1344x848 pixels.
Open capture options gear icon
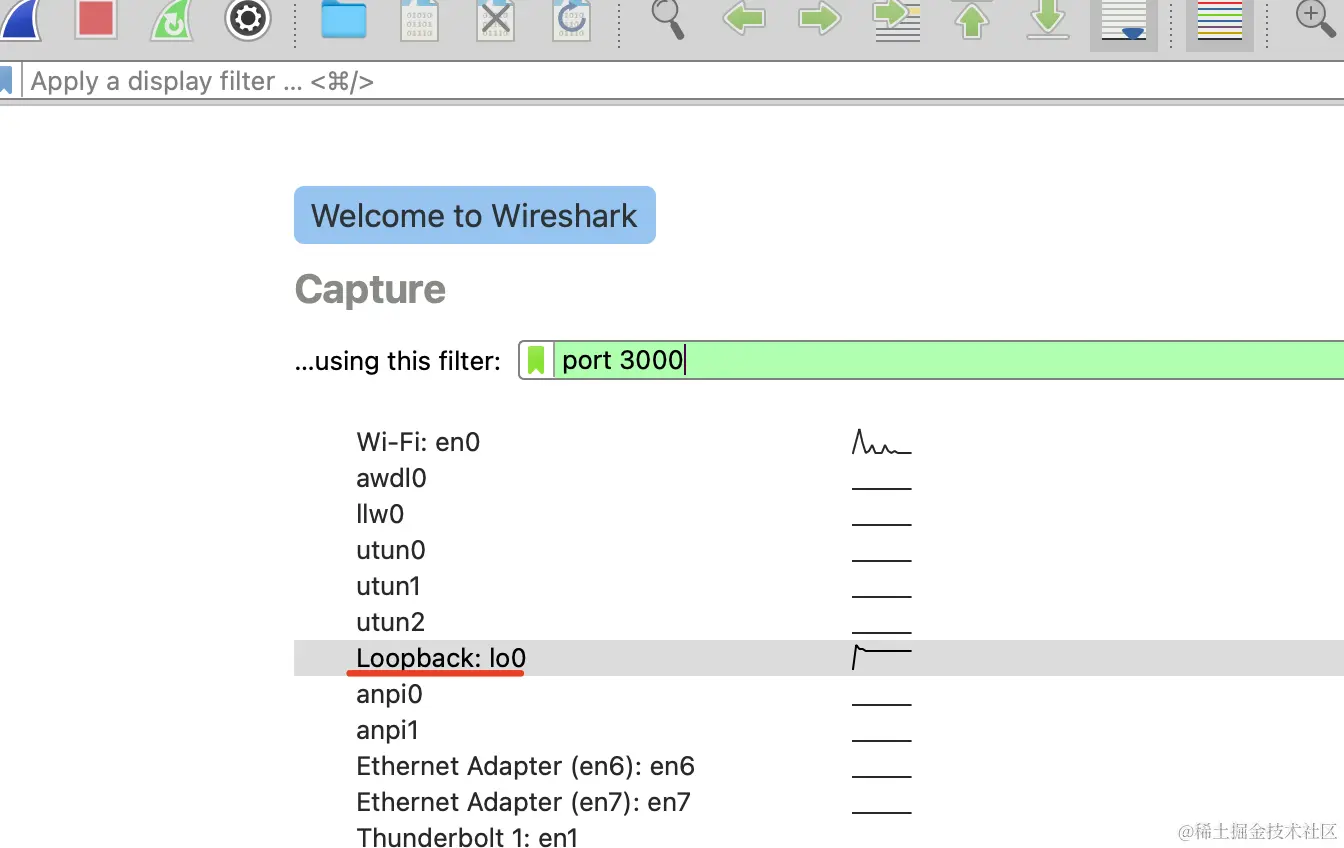tap(248, 19)
